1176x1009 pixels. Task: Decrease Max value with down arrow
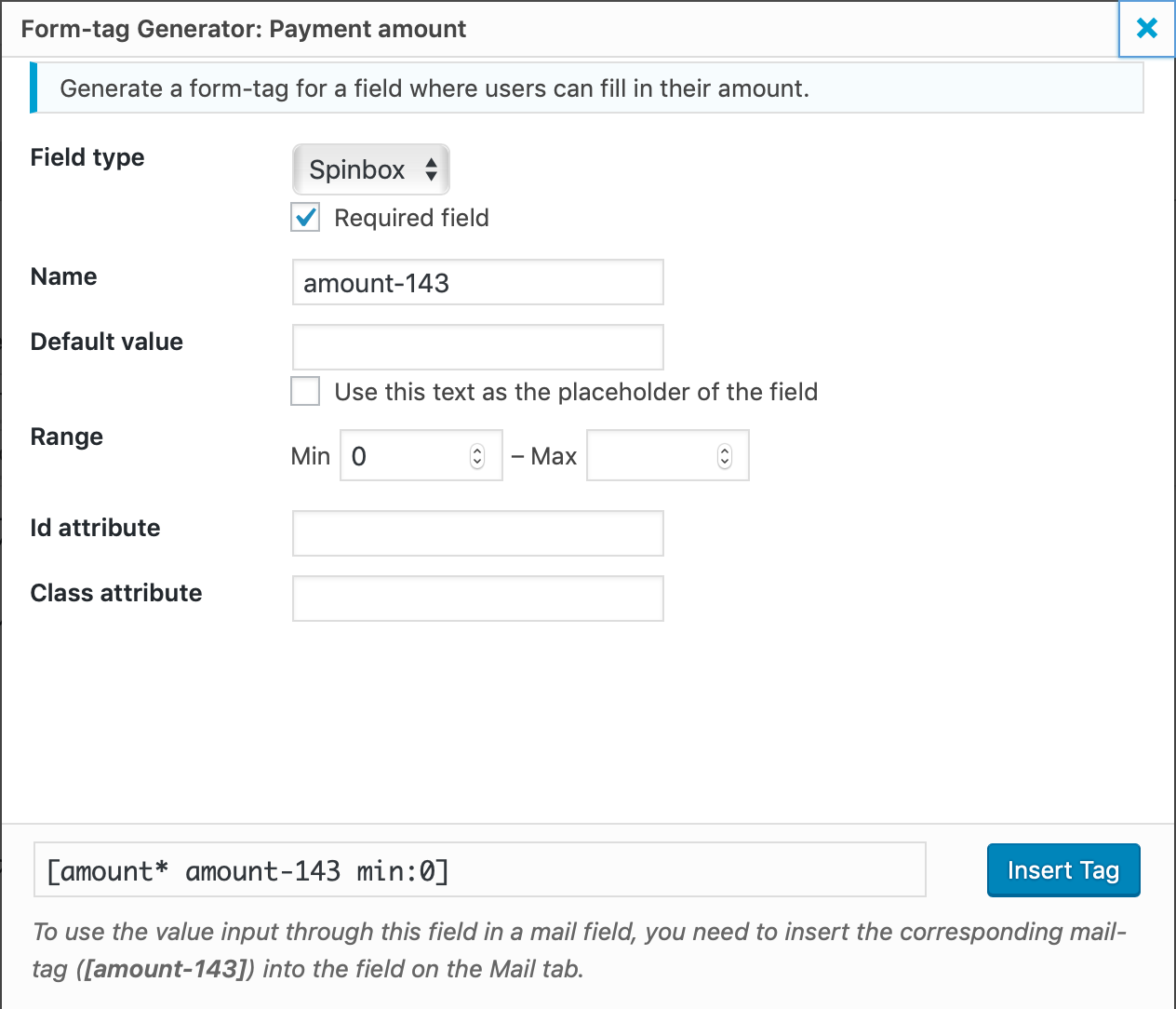click(725, 462)
